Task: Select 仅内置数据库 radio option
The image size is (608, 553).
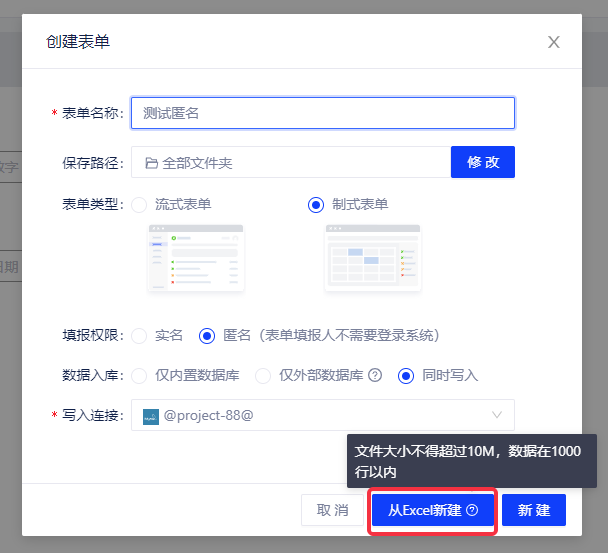Action: [139, 376]
